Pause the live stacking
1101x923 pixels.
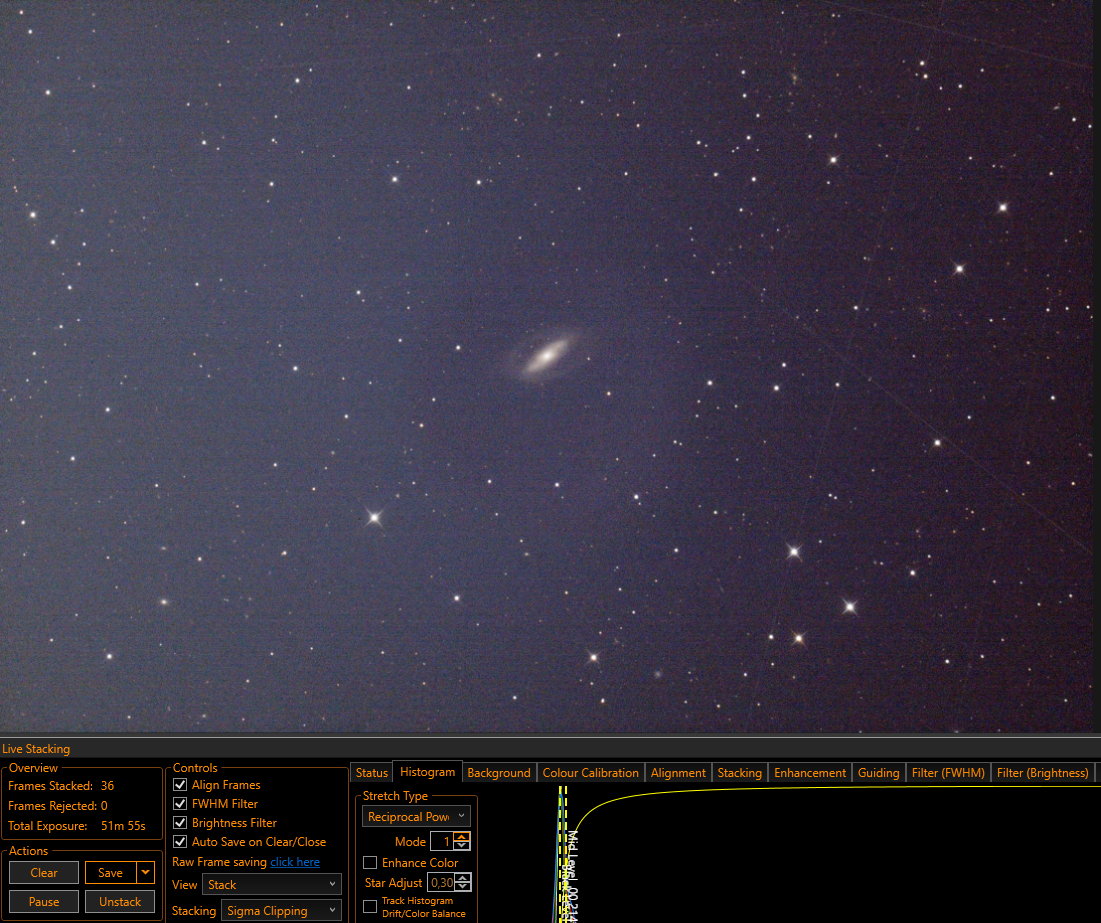[44, 901]
